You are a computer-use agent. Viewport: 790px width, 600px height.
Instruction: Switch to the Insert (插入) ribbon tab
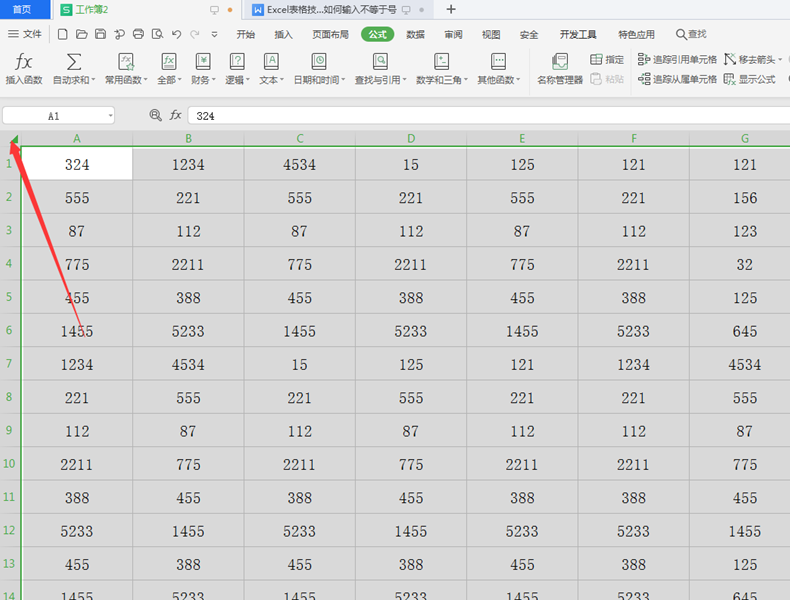coord(283,34)
